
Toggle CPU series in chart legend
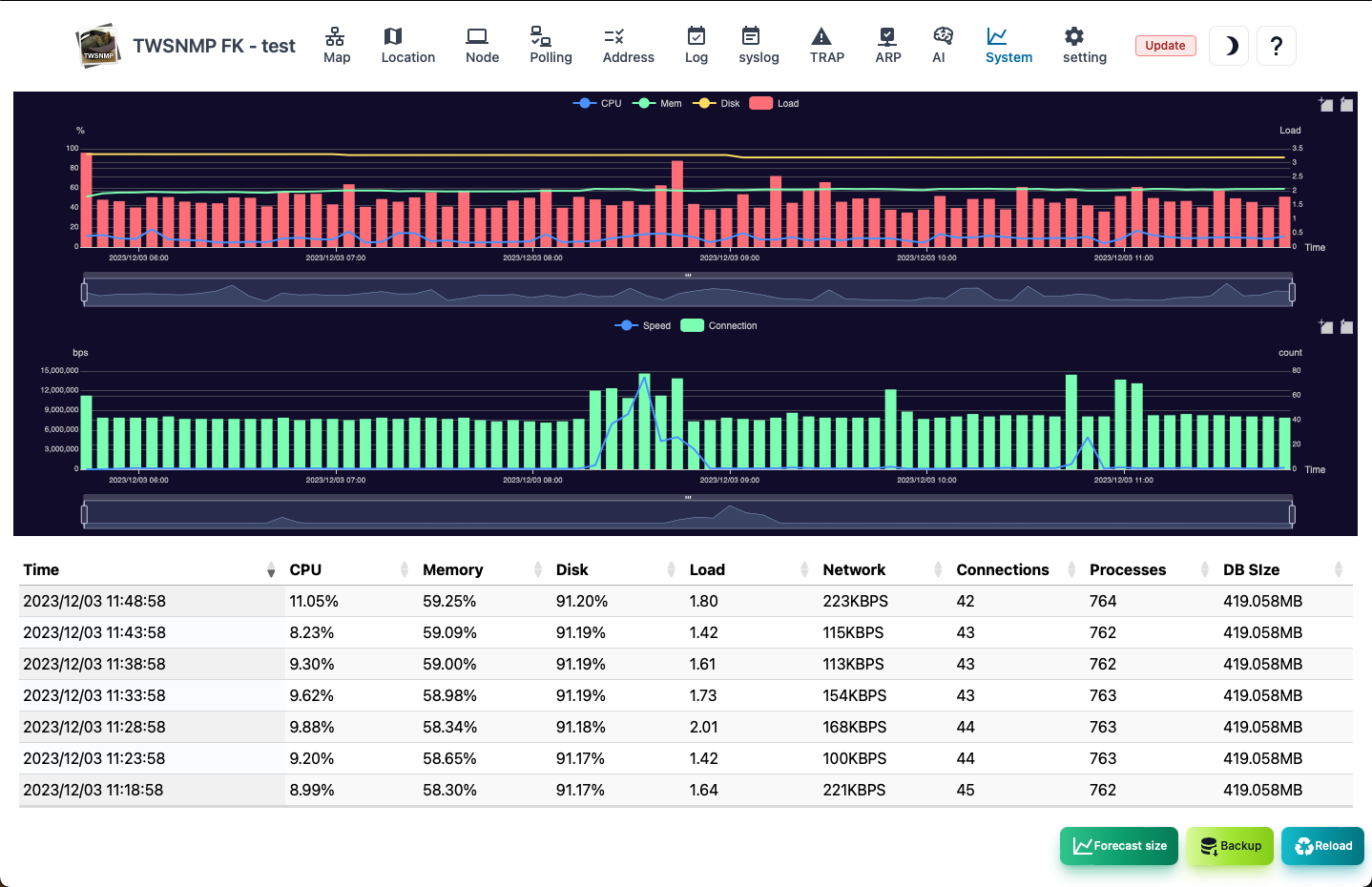click(x=597, y=103)
